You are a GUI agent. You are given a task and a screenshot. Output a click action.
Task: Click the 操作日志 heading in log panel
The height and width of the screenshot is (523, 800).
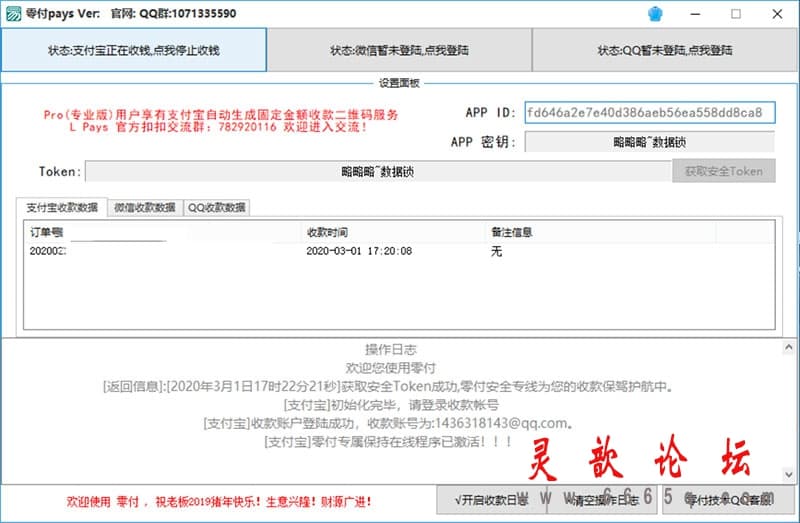click(391, 350)
